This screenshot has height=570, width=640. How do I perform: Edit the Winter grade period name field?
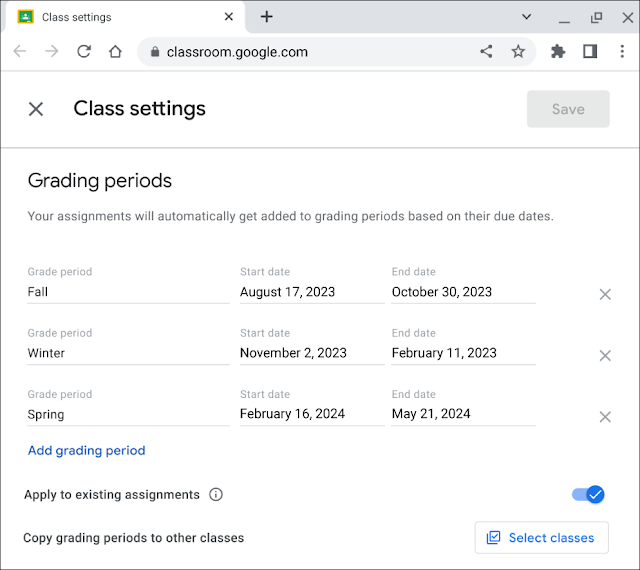pyautogui.click(x=128, y=353)
